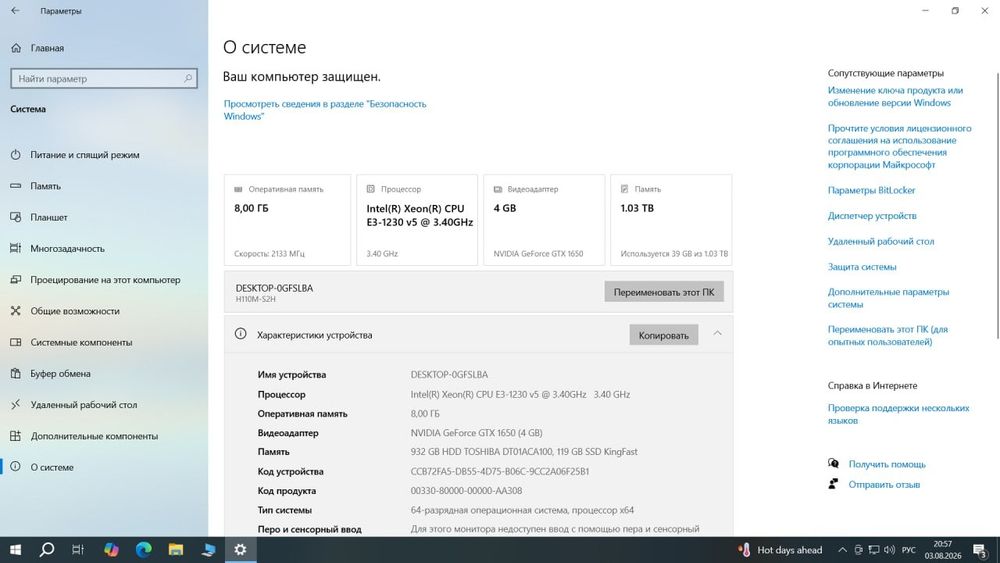
Task: Open Дополнительные параметры системы link
Action: pos(888,298)
